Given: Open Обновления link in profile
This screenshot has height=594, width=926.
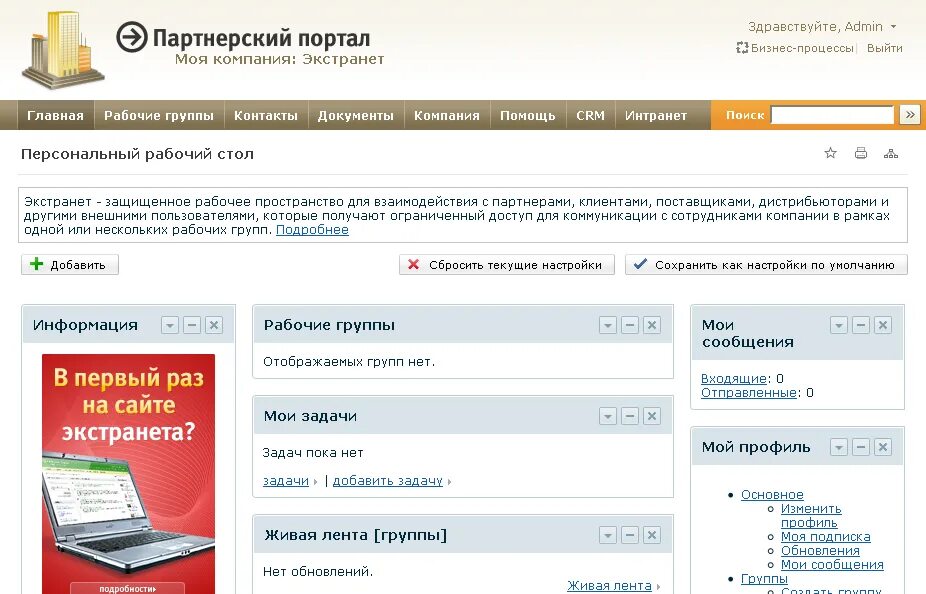Looking at the screenshot, I should coord(820,551).
